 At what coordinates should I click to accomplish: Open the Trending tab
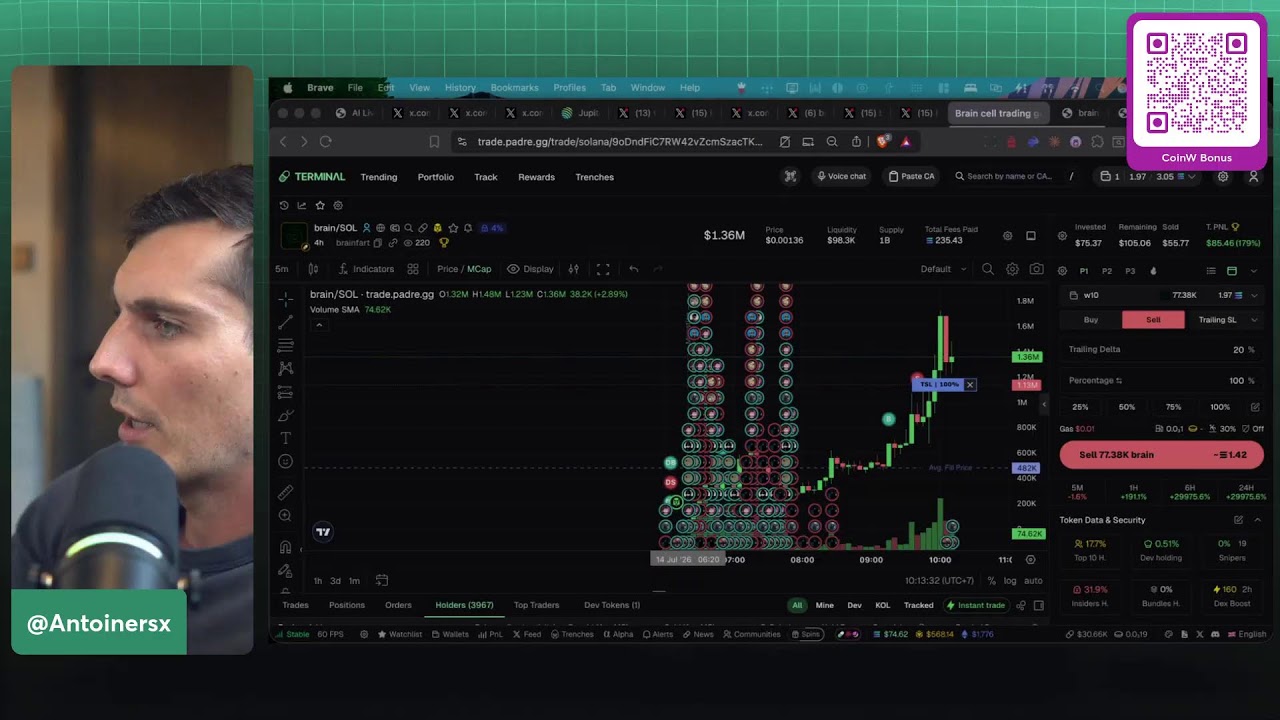379,177
